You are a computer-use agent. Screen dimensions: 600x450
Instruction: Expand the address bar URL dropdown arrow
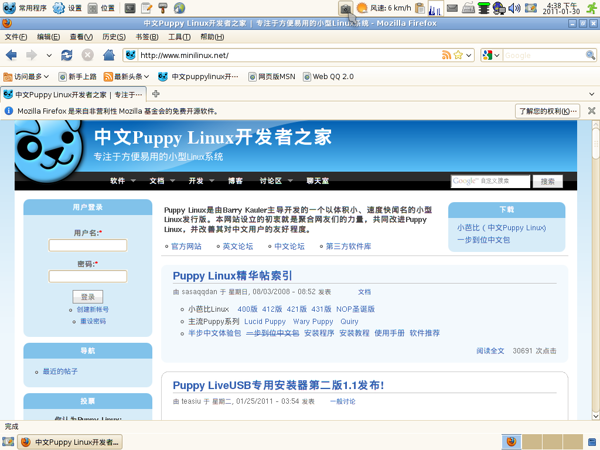469,55
